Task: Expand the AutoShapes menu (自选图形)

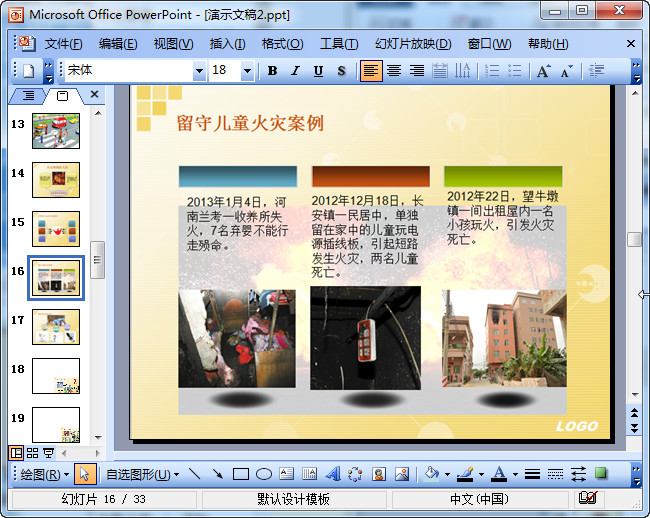Action: coord(142,474)
